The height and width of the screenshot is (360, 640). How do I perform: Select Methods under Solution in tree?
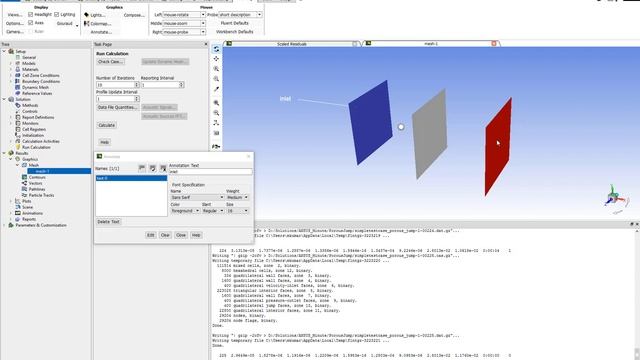click(x=30, y=105)
